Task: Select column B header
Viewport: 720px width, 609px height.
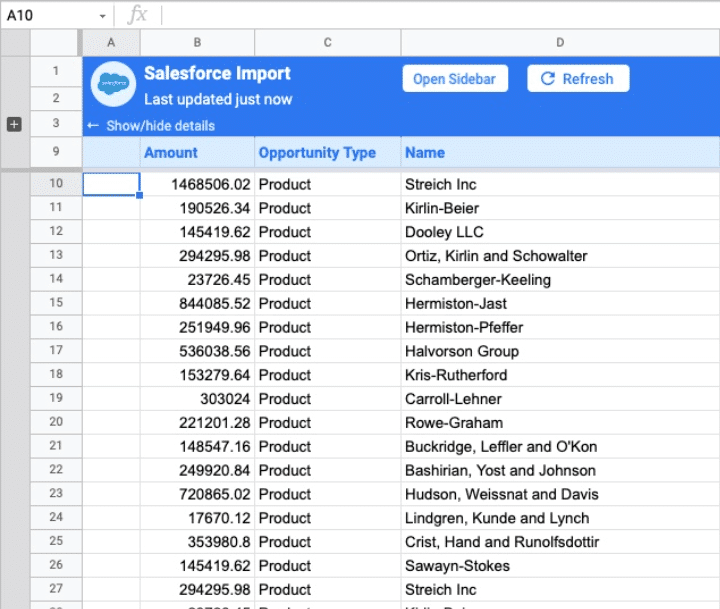Action: click(x=197, y=43)
